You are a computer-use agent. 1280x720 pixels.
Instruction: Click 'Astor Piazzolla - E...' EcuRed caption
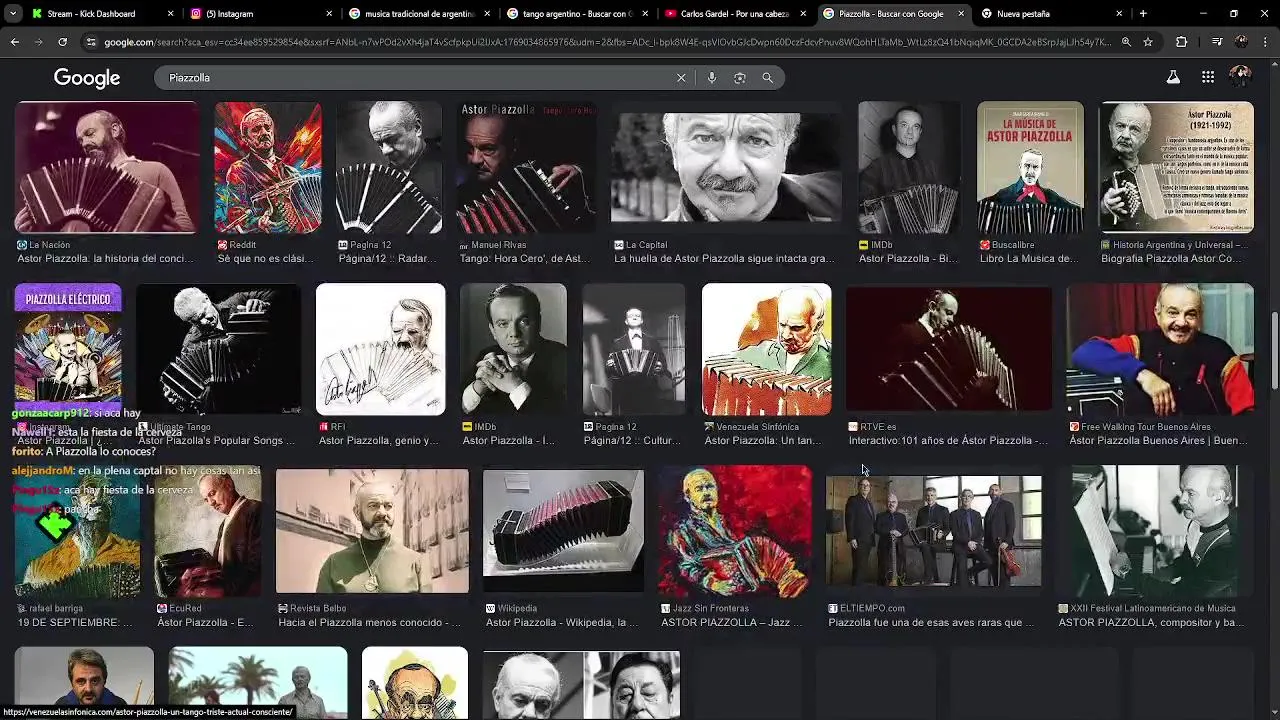click(x=205, y=622)
